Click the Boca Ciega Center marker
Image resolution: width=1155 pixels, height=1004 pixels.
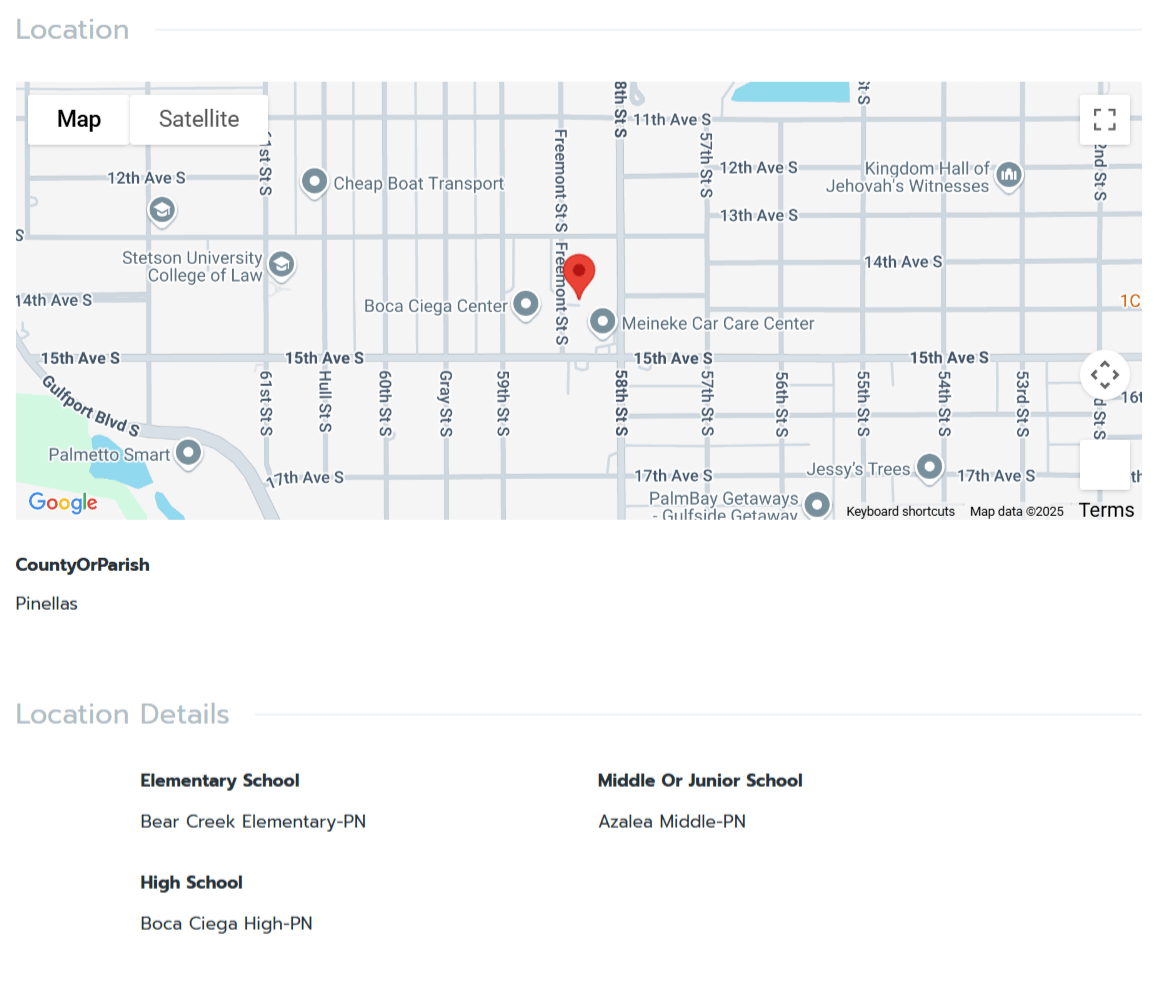[x=526, y=304]
